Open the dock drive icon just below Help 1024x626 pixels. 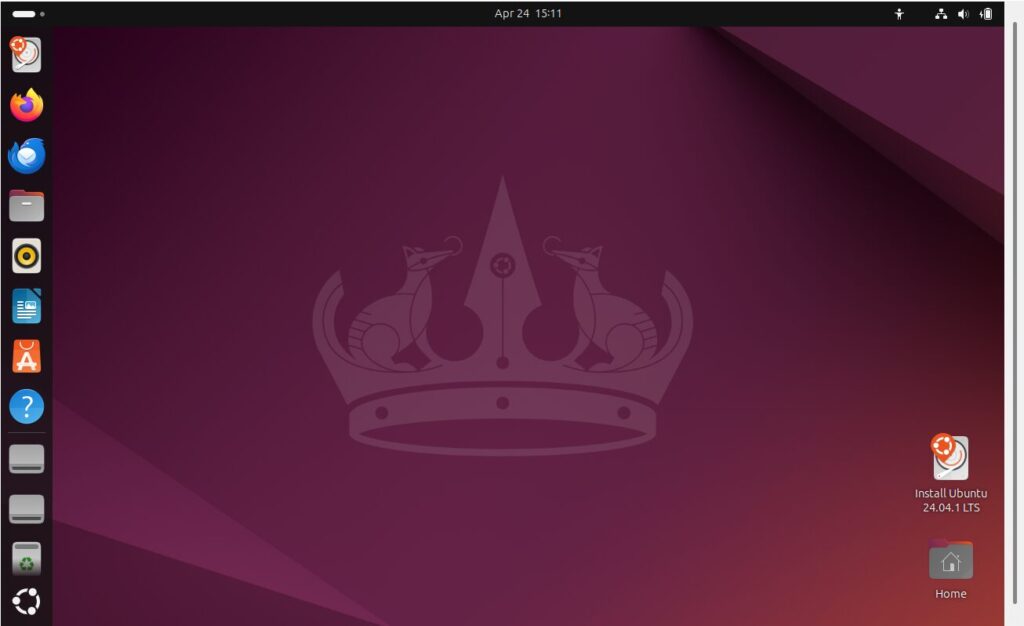(x=26, y=459)
